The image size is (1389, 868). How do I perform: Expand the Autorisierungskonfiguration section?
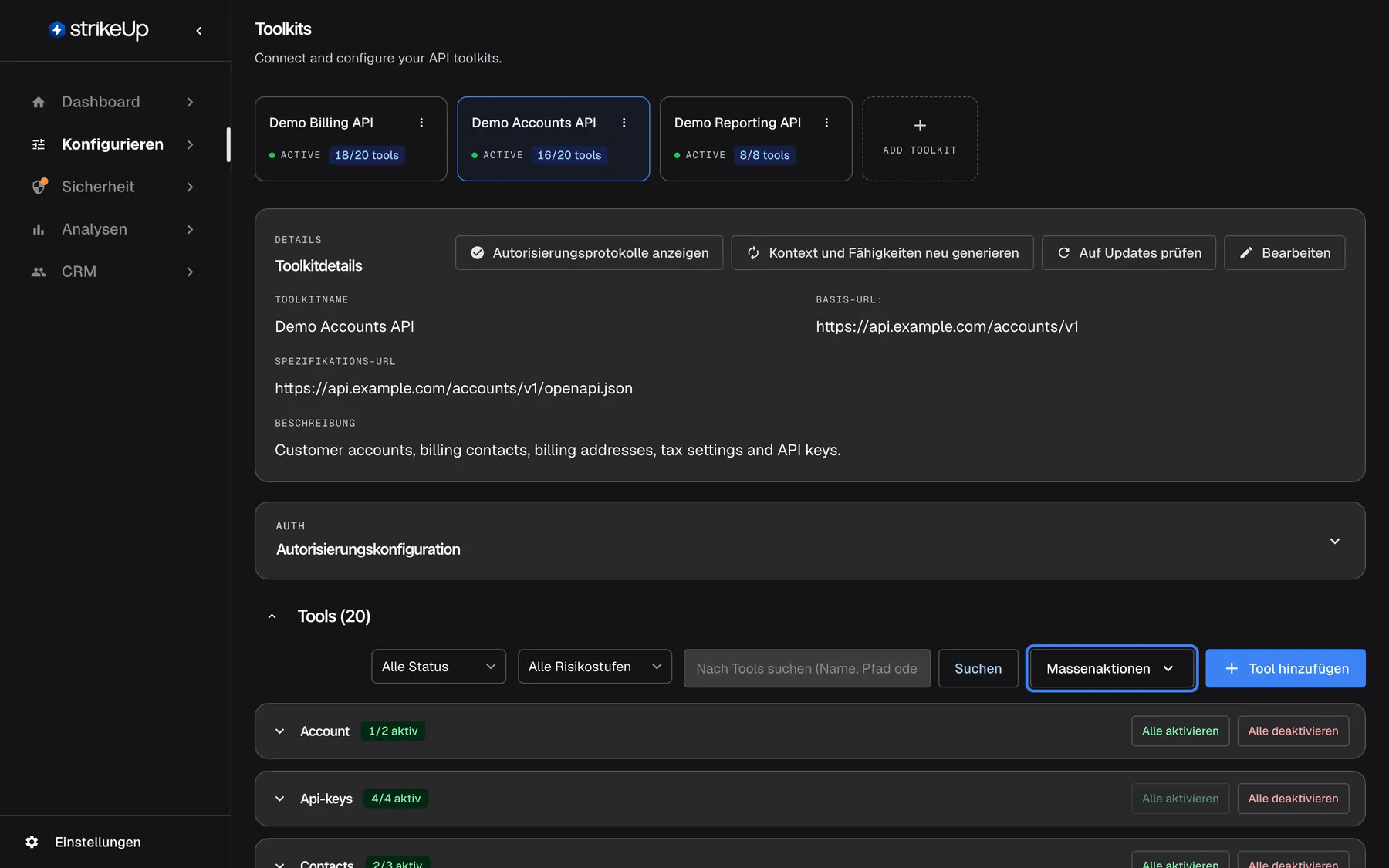1335,541
